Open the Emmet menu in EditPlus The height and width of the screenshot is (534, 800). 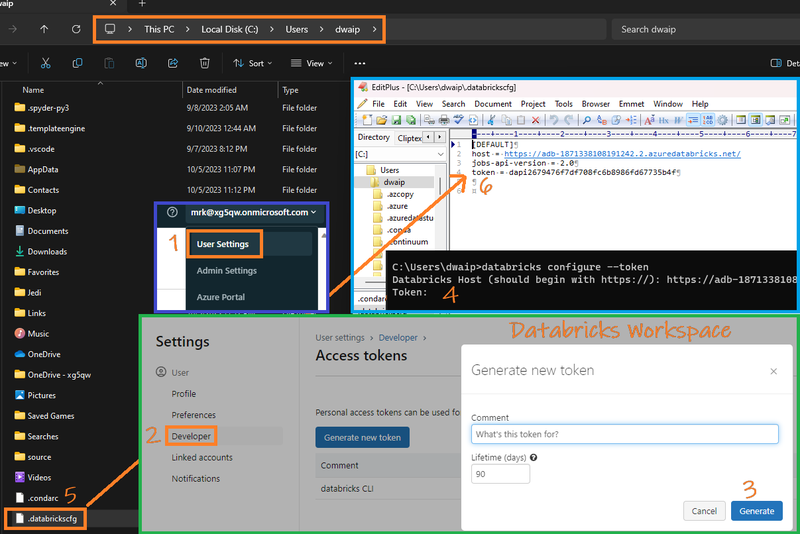631,104
